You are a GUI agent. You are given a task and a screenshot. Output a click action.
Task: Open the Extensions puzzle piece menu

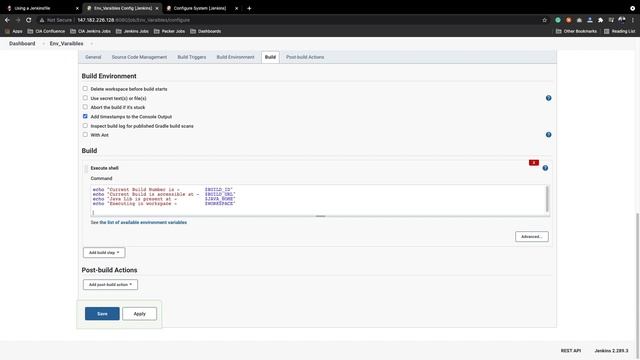(x=600, y=20)
